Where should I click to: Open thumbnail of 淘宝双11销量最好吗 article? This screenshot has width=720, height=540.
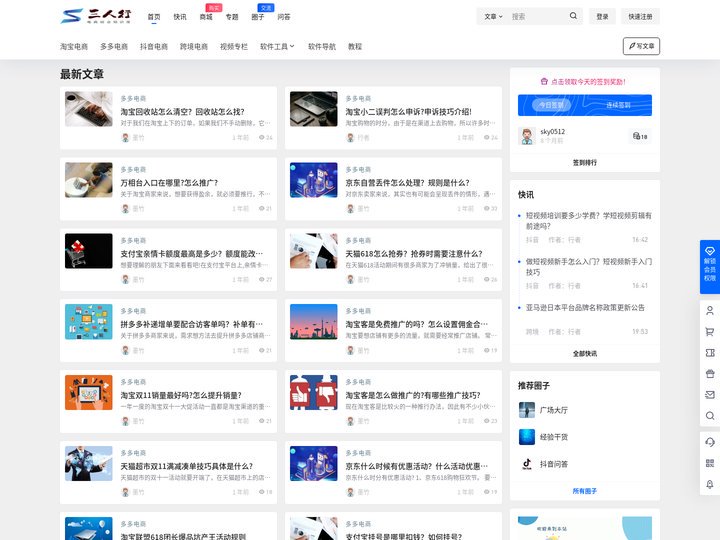pyautogui.click(x=89, y=393)
